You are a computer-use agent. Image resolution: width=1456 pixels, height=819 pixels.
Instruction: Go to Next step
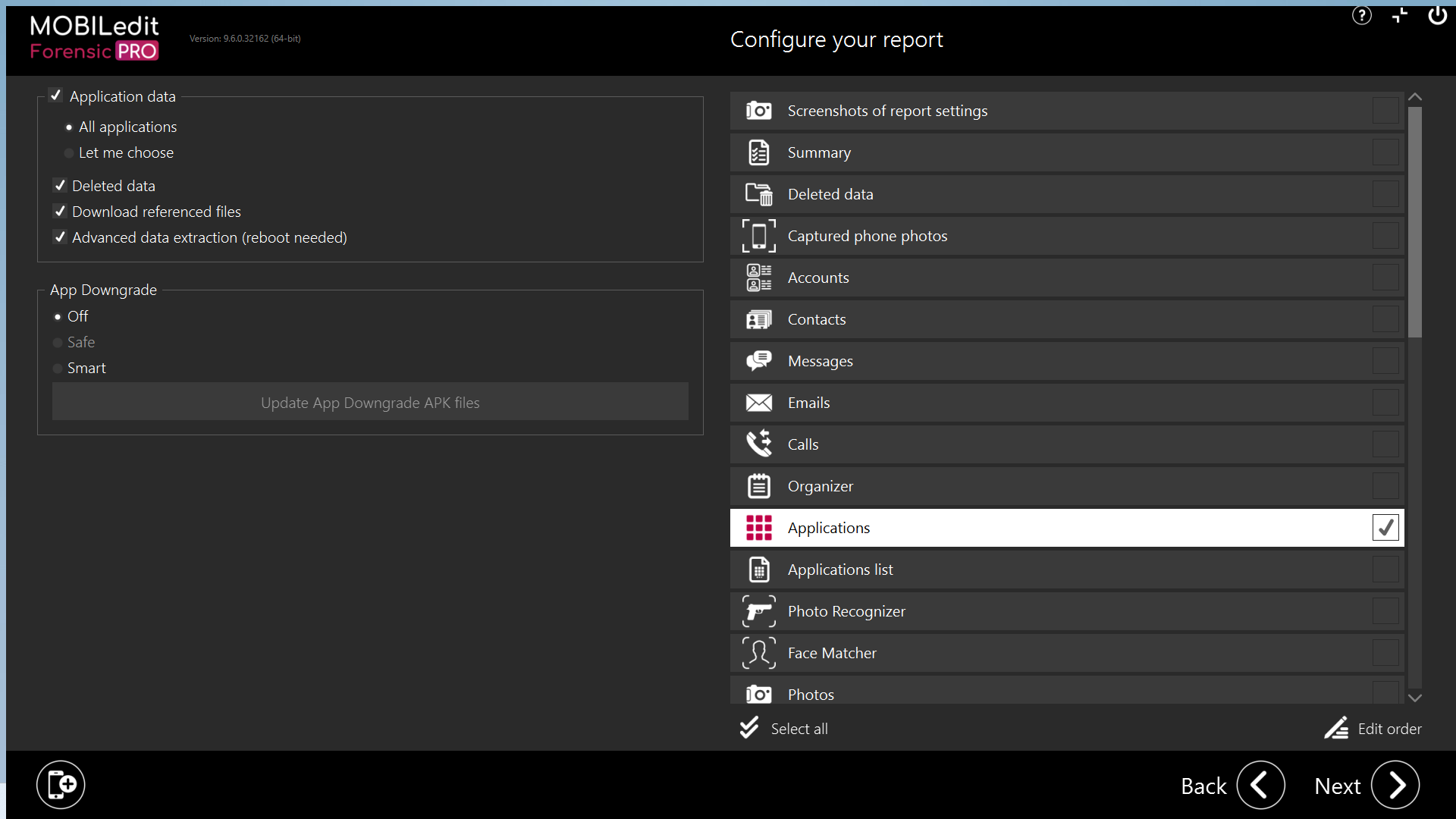[1395, 785]
